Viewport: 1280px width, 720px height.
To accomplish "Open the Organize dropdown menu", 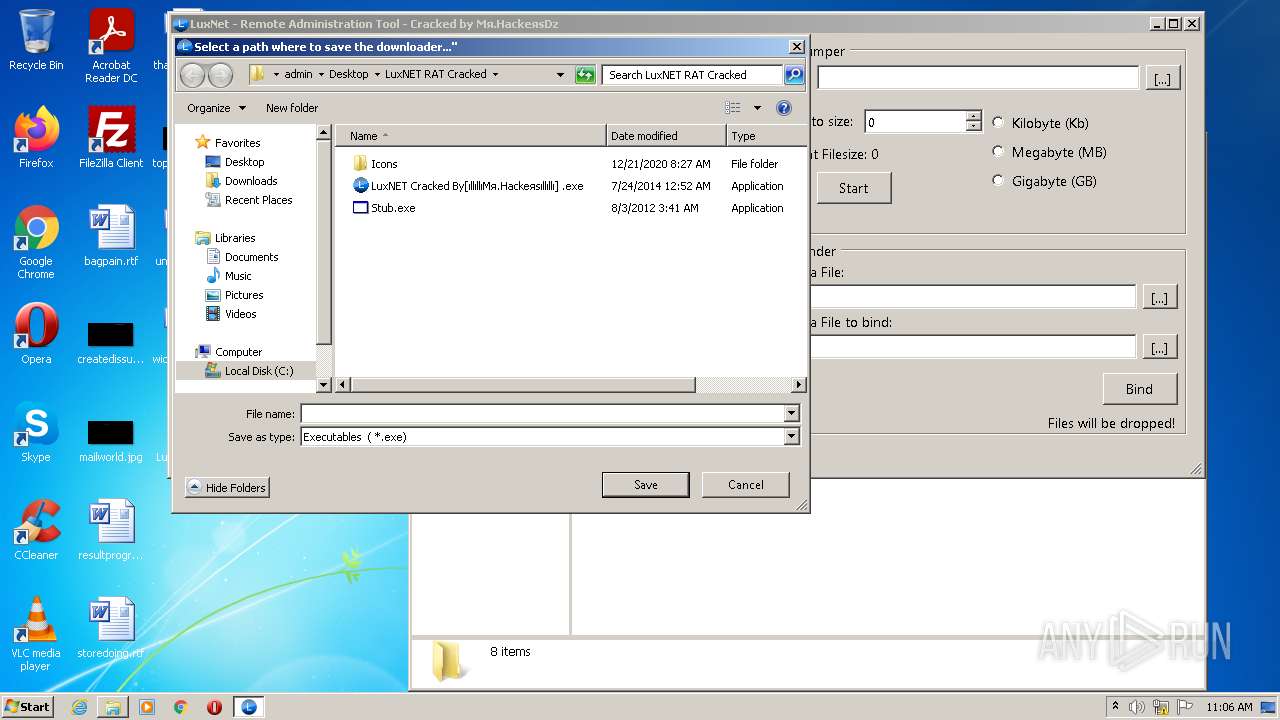I will (216, 108).
